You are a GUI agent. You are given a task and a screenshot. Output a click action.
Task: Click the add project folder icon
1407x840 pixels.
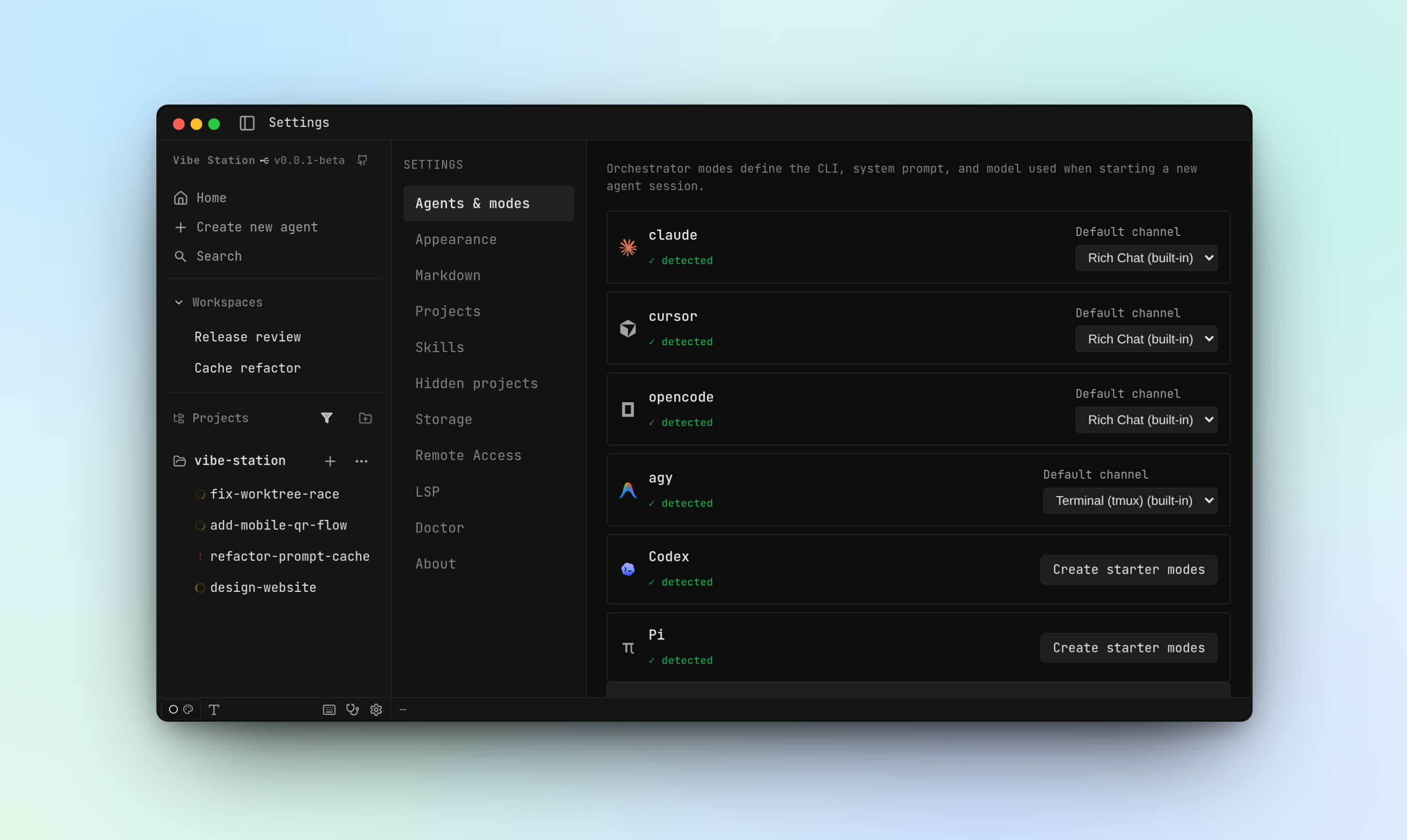(365, 418)
